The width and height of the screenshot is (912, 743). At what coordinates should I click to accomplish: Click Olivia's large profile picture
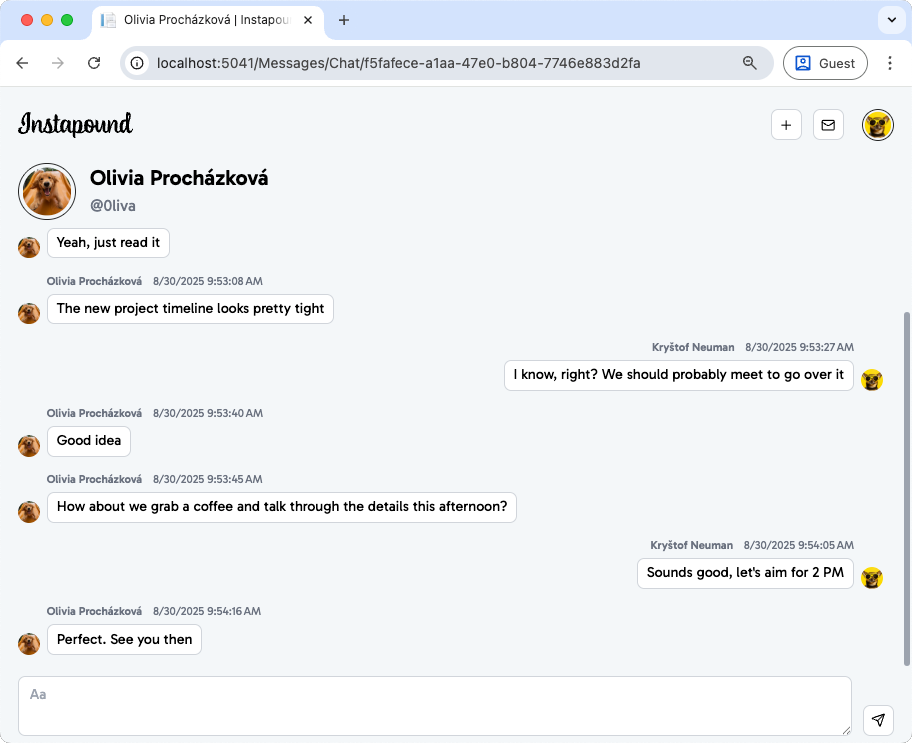[47, 191]
